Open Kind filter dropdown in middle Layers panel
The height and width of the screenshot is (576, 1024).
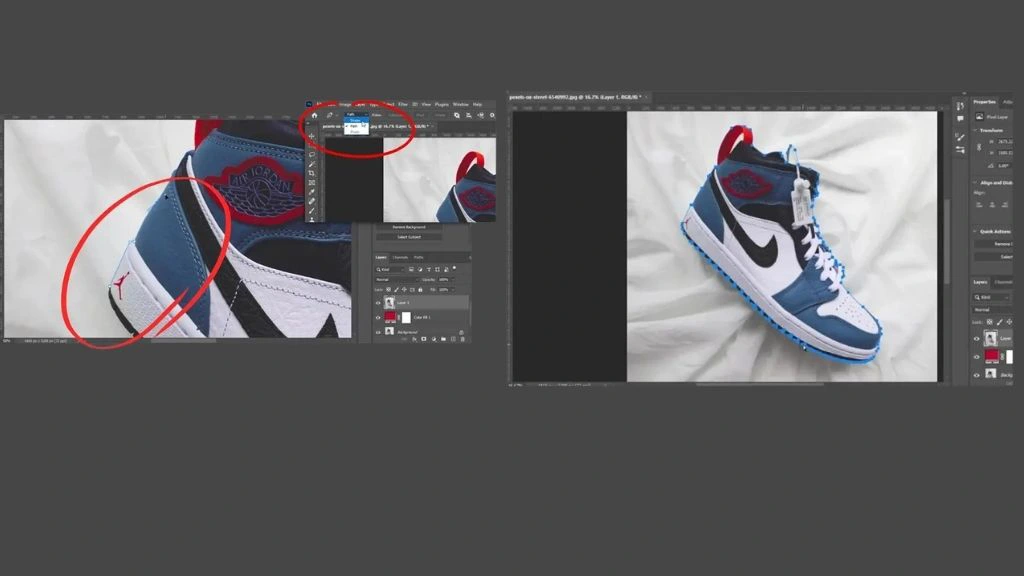(390, 269)
